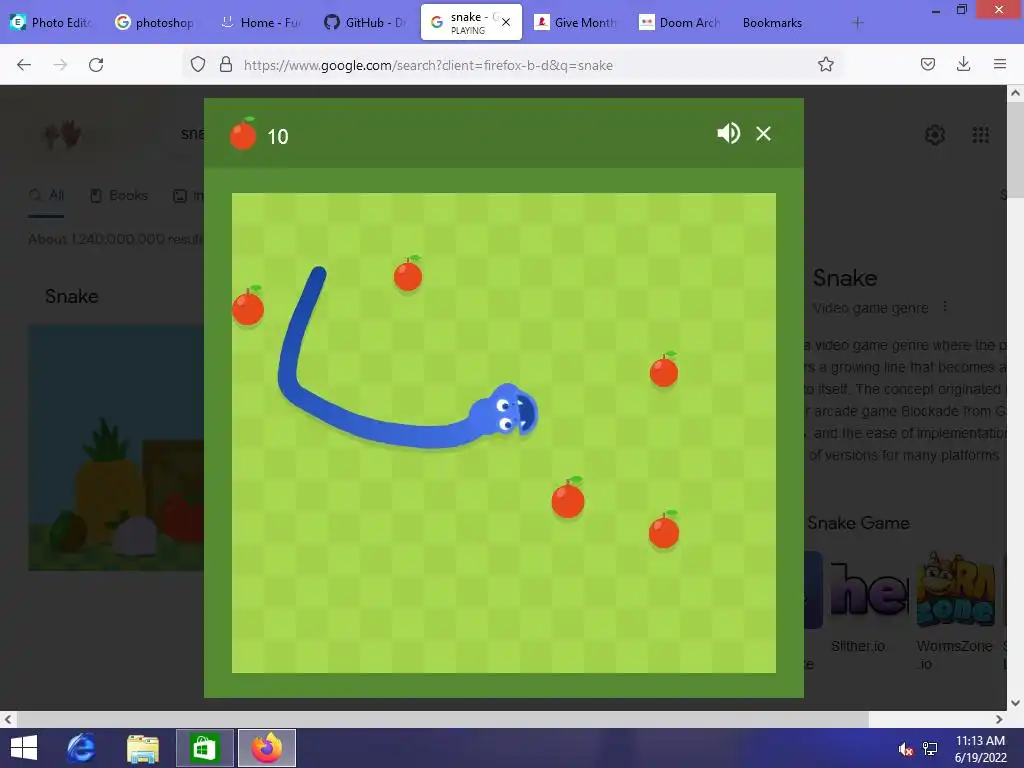Open the Downloads panel
The image size is (1024, 768).
(963, 65)
